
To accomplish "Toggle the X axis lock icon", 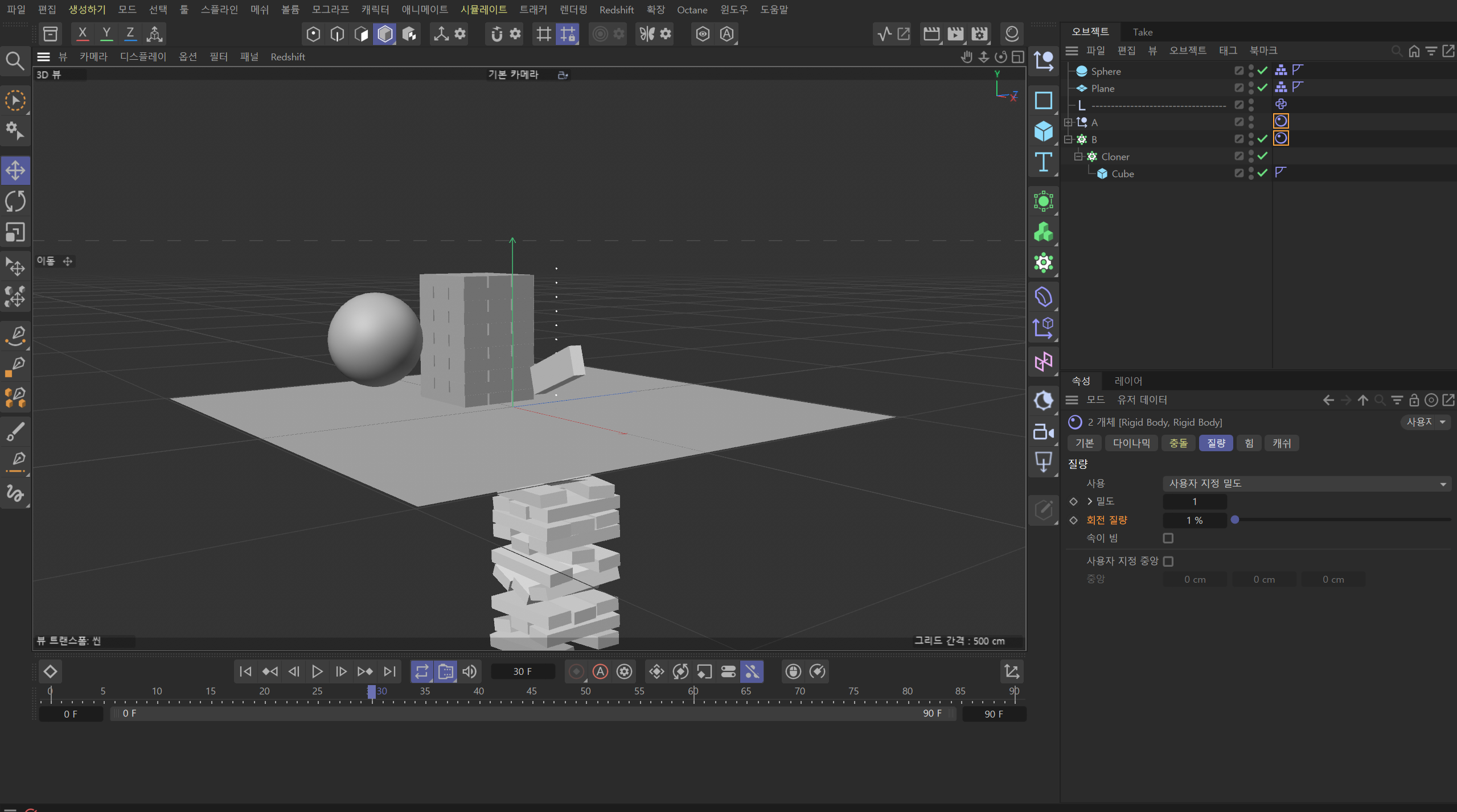I will [x=83, y=34].
